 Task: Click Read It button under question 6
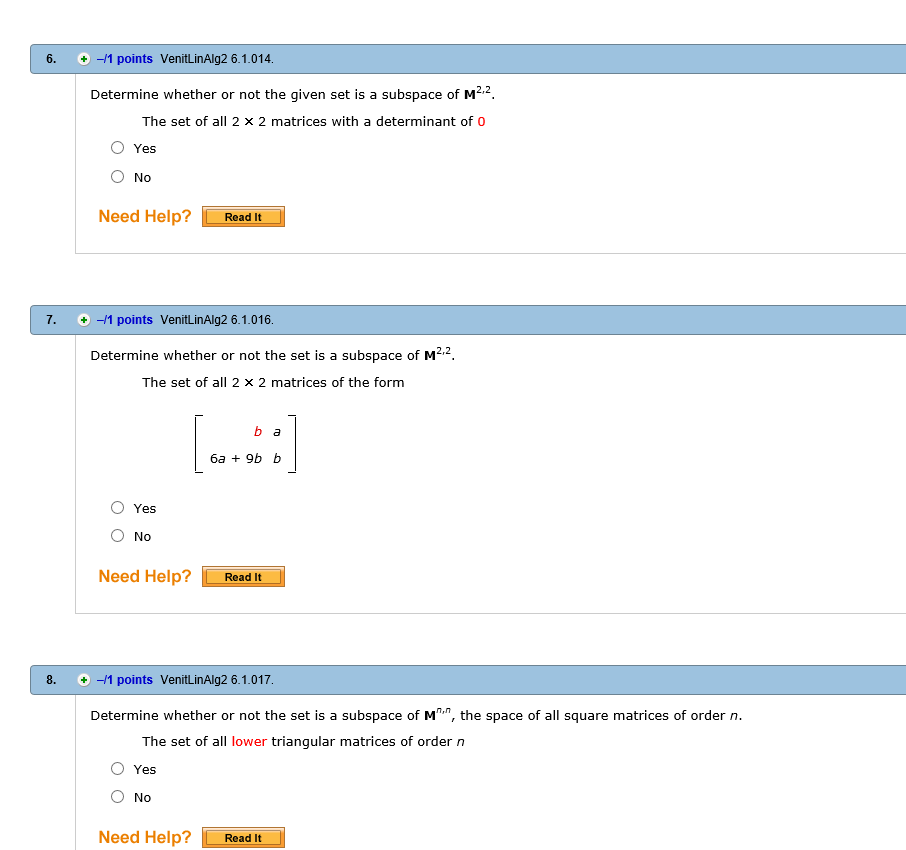click(x=243, y=216)
